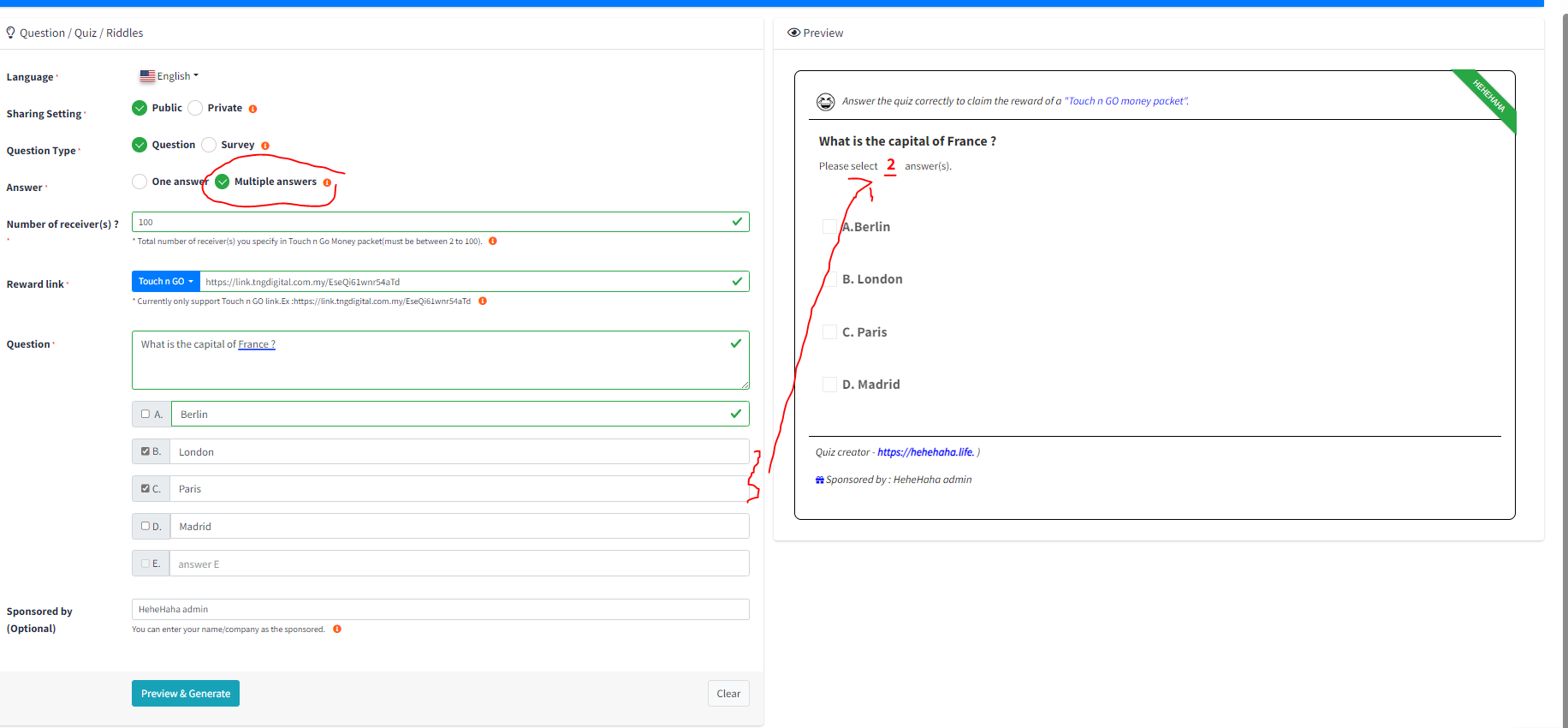Click info icon next to sponsor hint
The width and height of the screenshot is (1568, 728).
(337, 630)
